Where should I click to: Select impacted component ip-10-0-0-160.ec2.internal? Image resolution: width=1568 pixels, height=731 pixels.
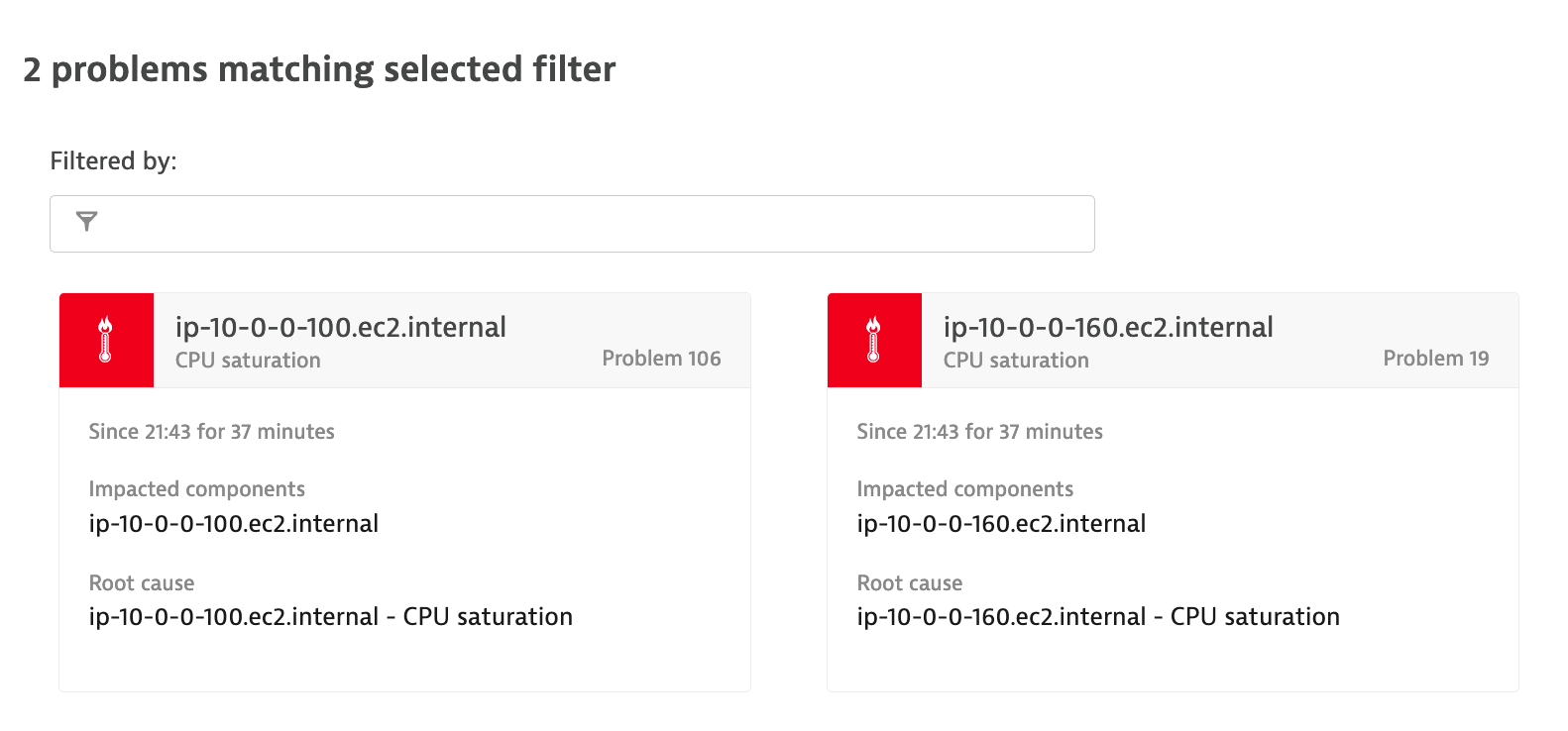pos(1001,523)
